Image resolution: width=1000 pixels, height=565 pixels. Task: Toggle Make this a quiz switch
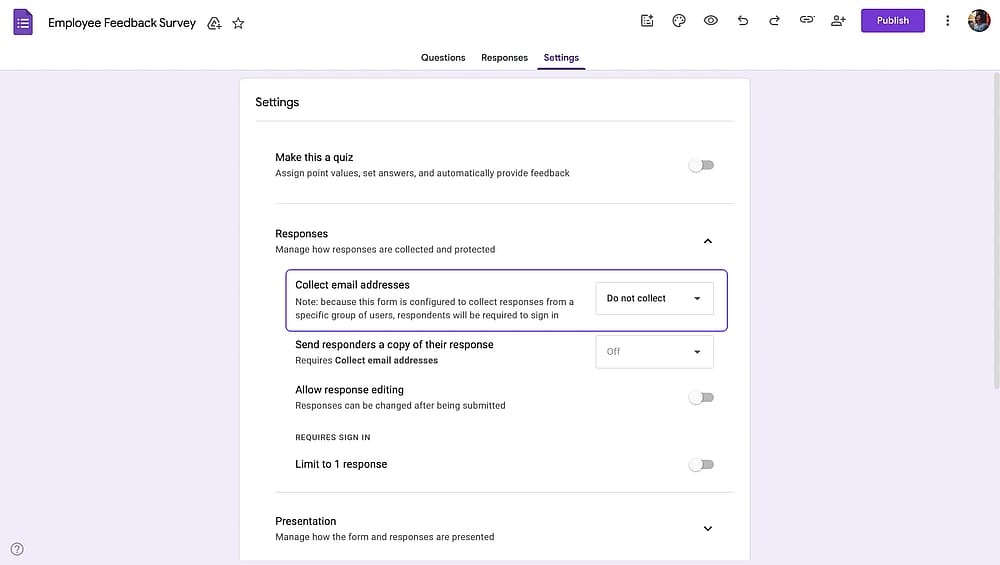[701, 165]
